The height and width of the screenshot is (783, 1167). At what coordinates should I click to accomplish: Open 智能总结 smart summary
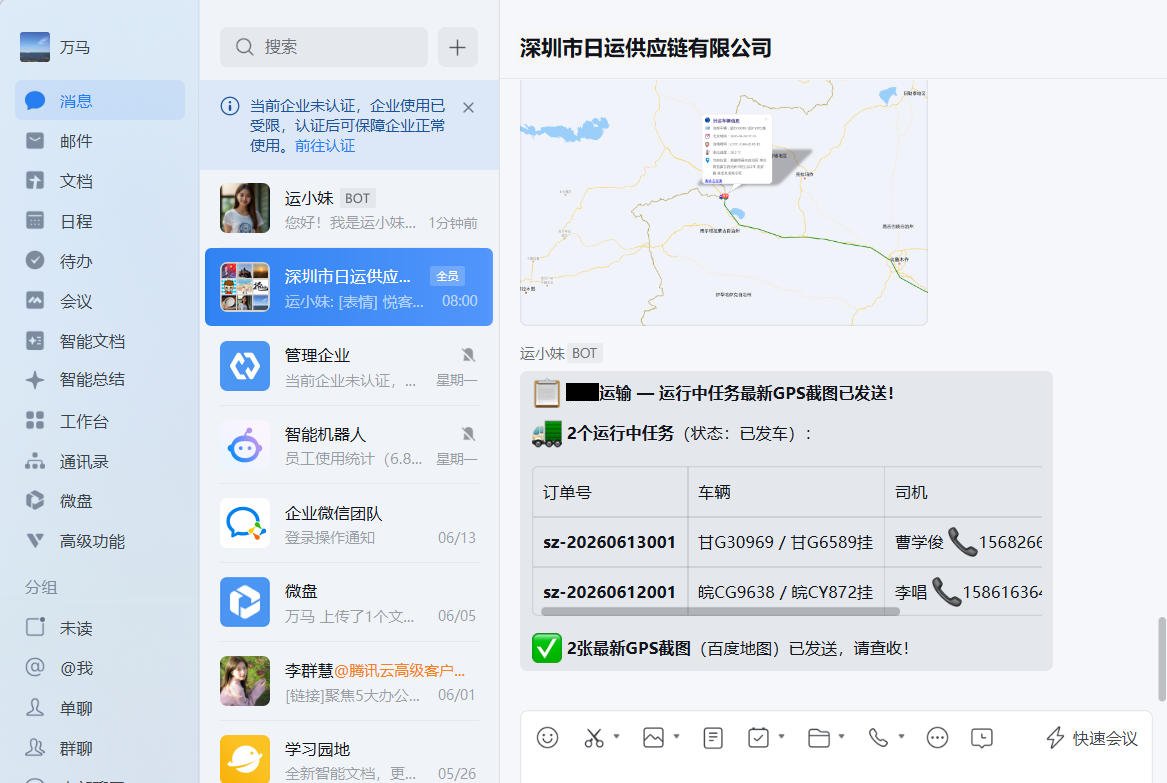tap(100, 380)
